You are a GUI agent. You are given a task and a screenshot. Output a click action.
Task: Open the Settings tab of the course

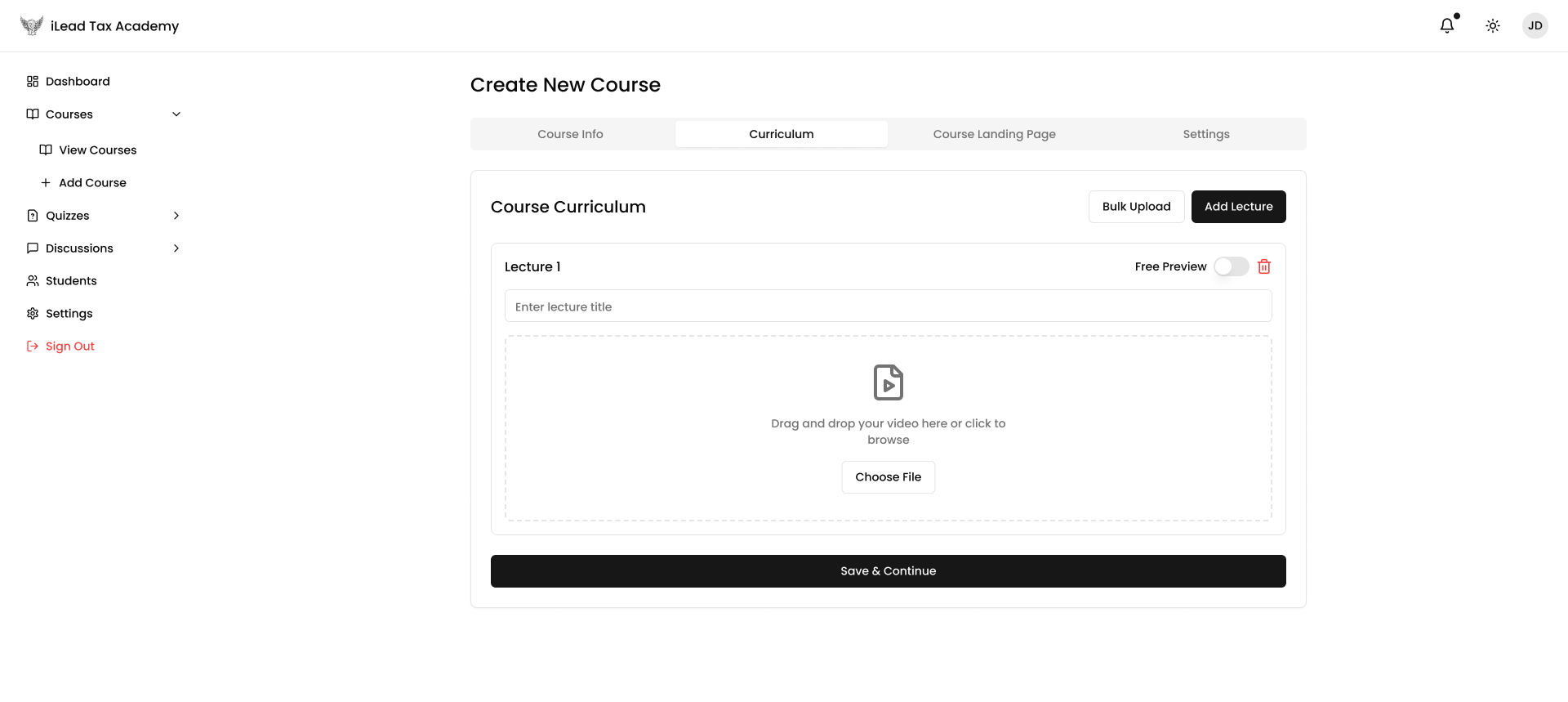point(1205,134)
